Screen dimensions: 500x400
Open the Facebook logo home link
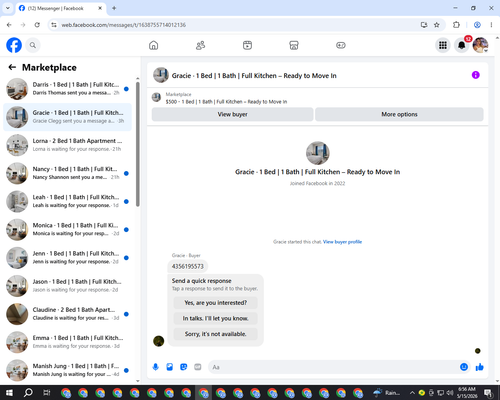pos(14,45)
